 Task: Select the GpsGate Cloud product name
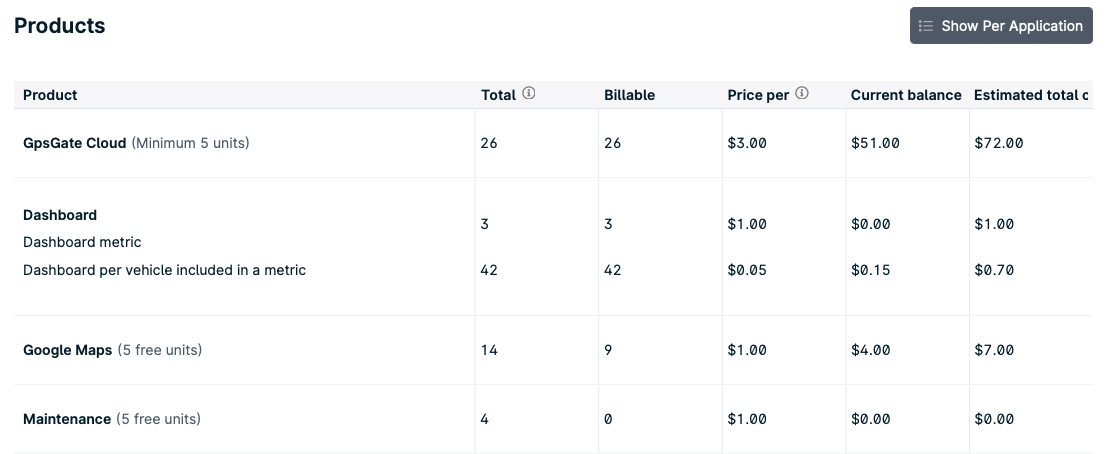point(74,143)
